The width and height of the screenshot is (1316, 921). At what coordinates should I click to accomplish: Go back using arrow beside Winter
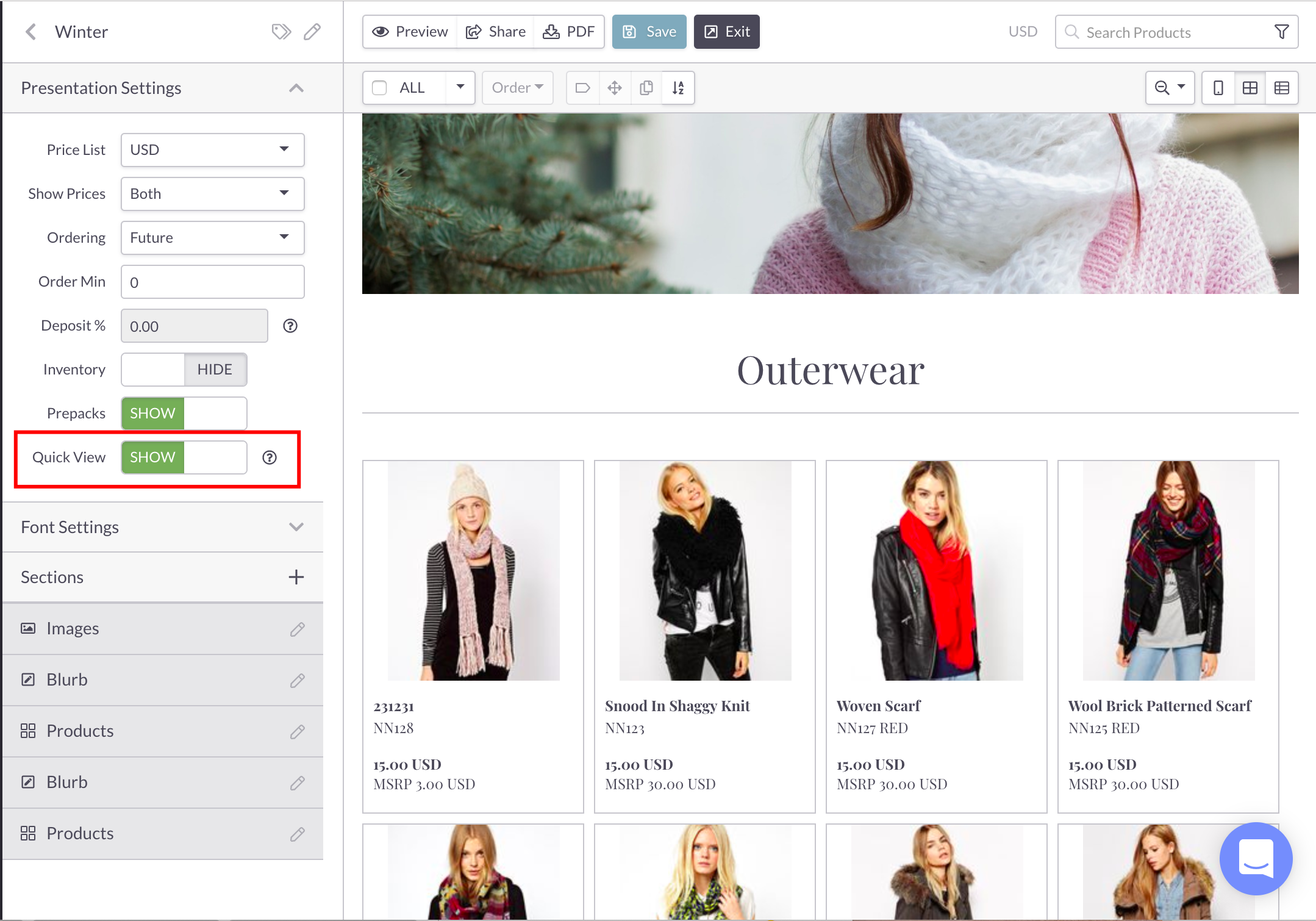(x=31, y=32)
